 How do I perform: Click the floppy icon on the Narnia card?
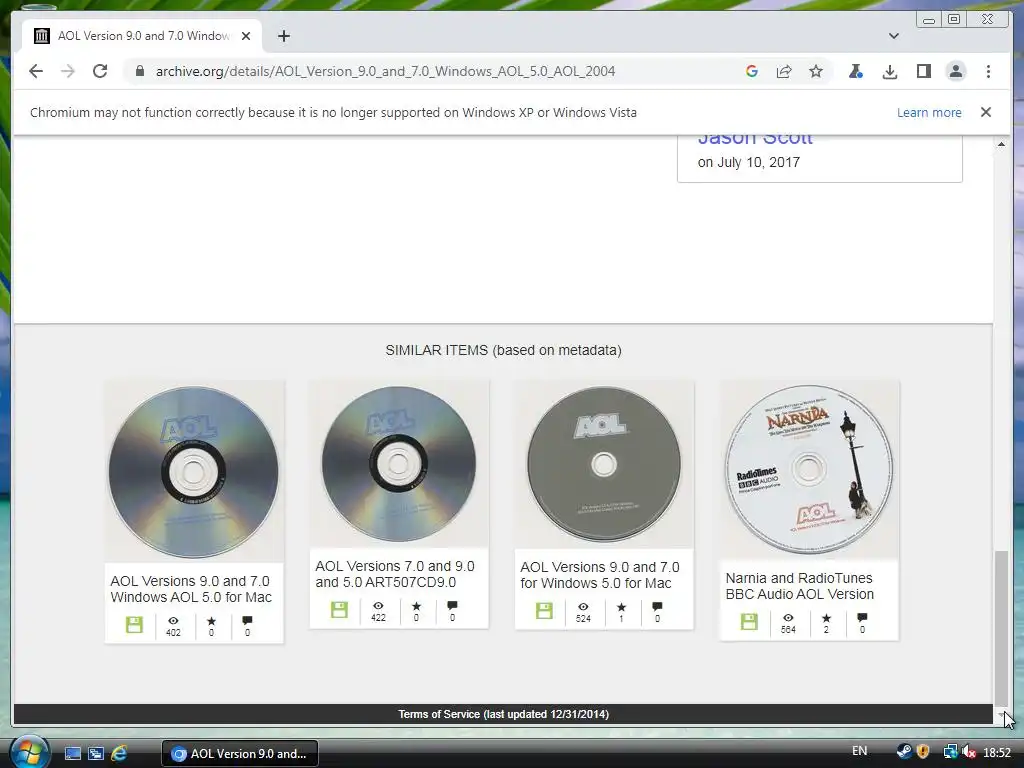tap(749, 622)
